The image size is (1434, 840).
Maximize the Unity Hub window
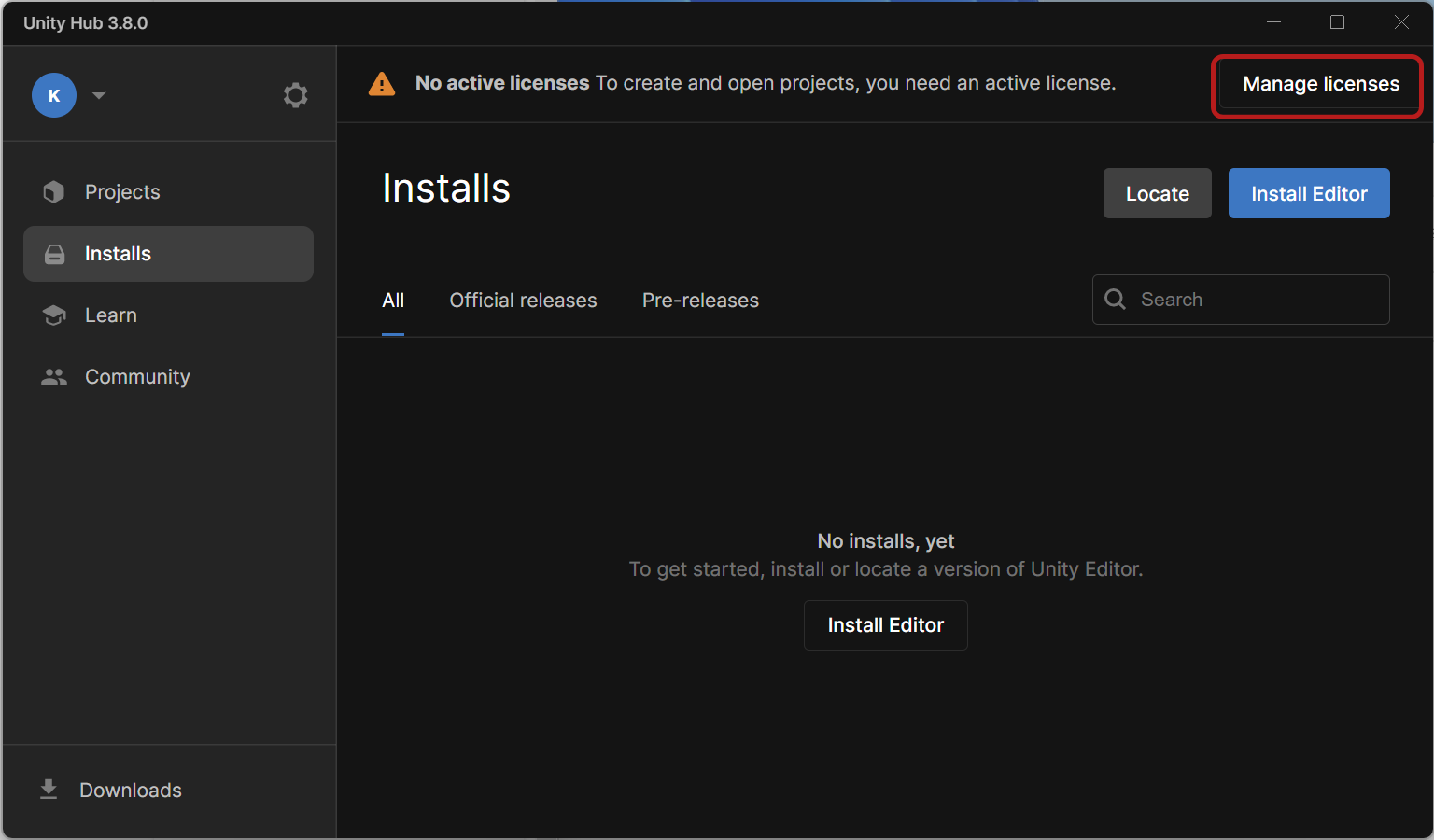(1337, 22)
